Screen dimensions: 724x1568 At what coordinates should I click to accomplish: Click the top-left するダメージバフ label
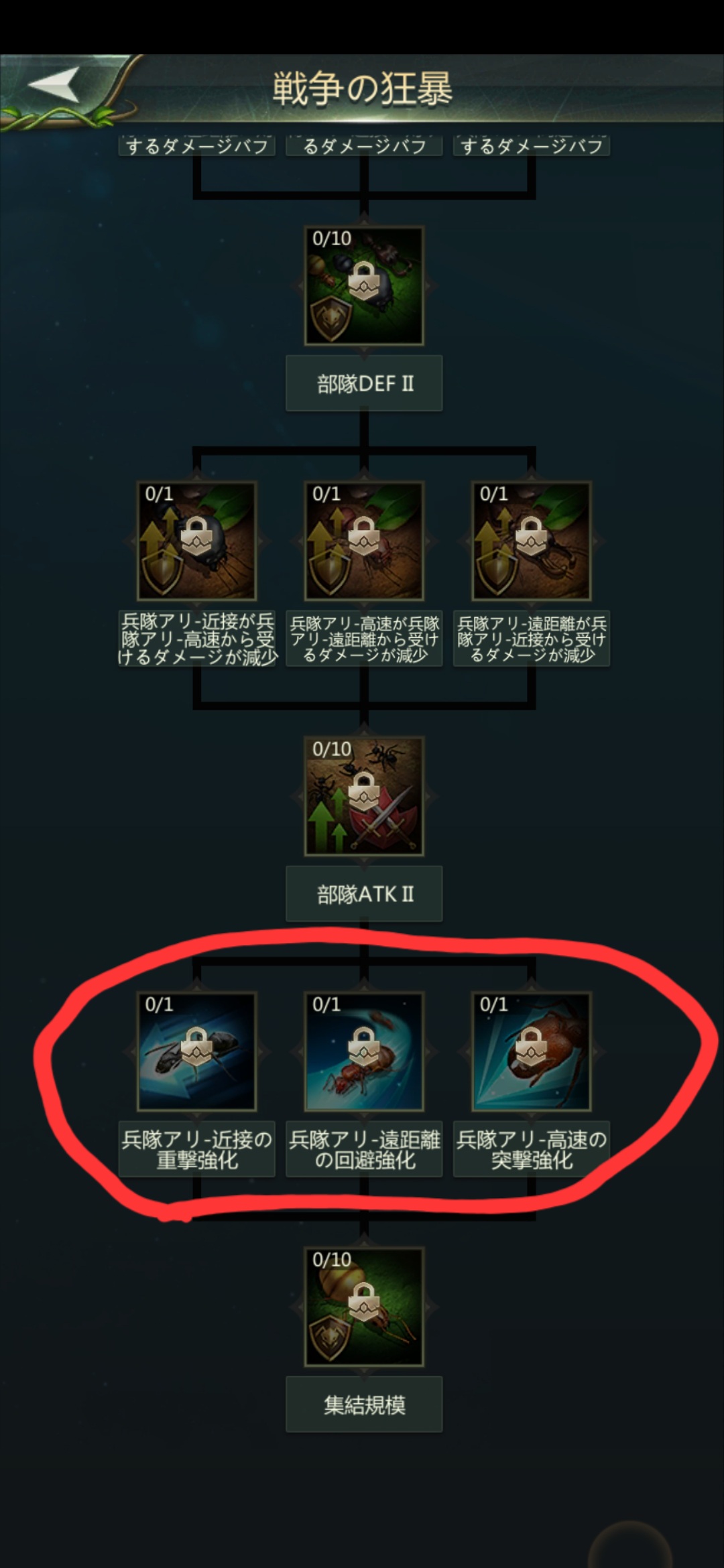(x=196, y=145)
